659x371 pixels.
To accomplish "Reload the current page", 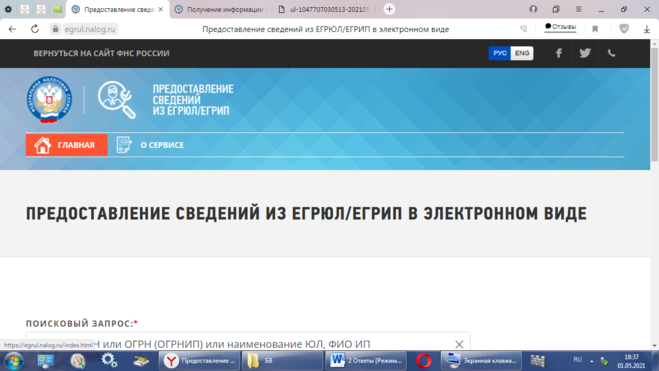I will tap(35, 29).
